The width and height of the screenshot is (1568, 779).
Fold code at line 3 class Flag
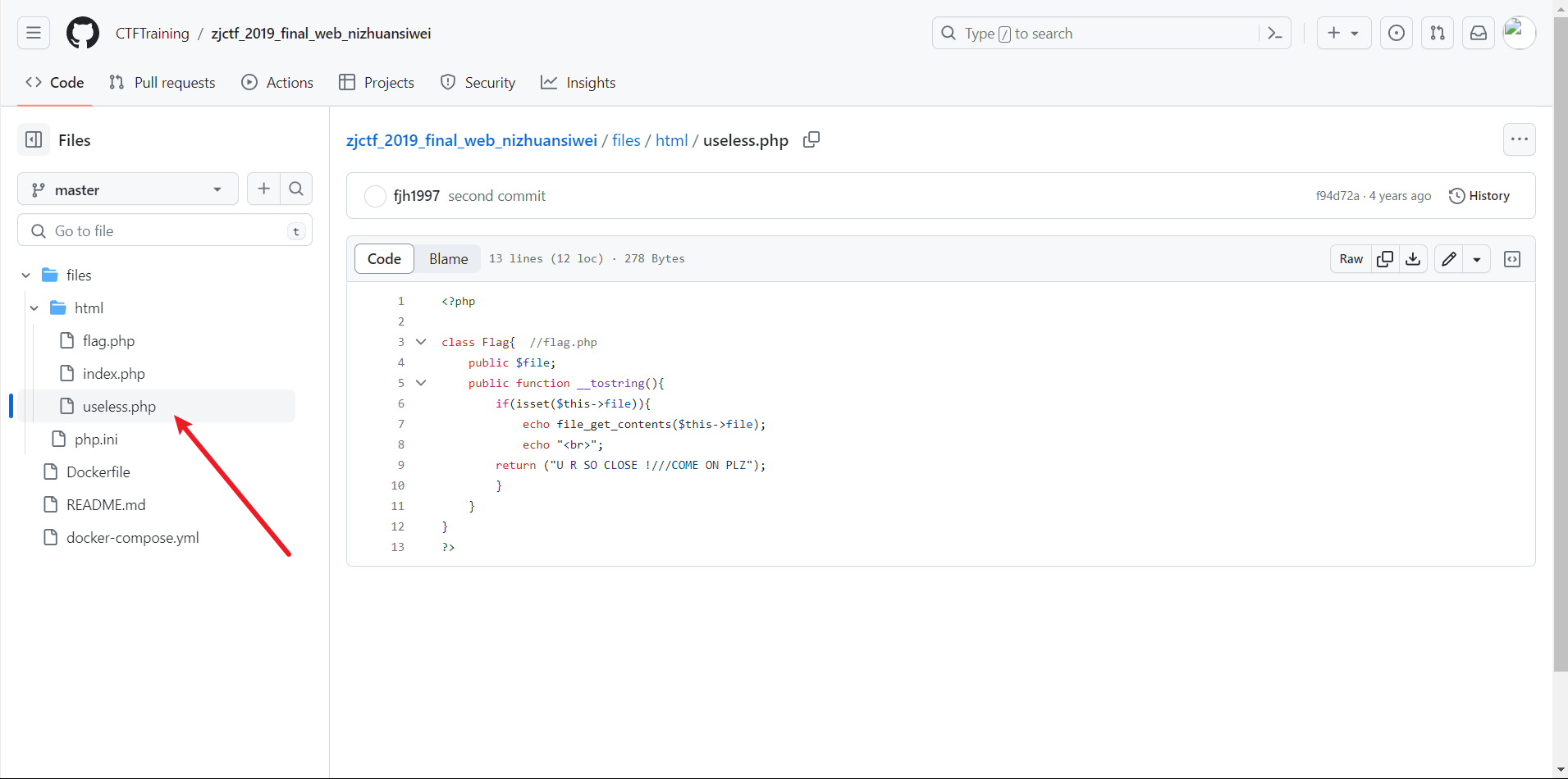click(x=421, y=342)
